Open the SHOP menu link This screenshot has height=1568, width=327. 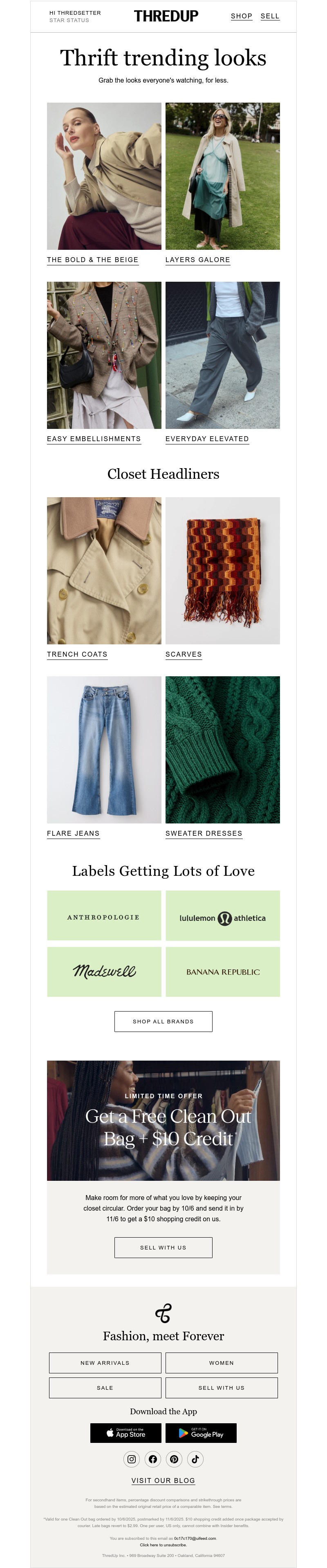241,16
